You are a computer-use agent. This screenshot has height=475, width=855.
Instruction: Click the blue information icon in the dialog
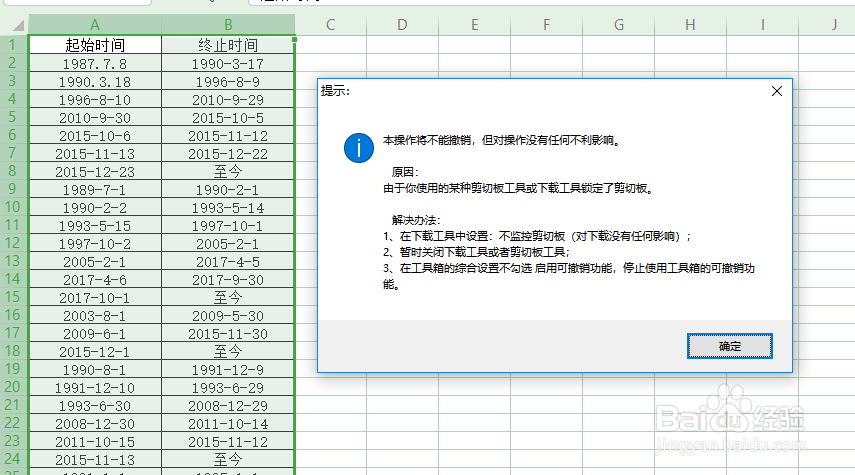pyautogui.click(x=359, y=148)
